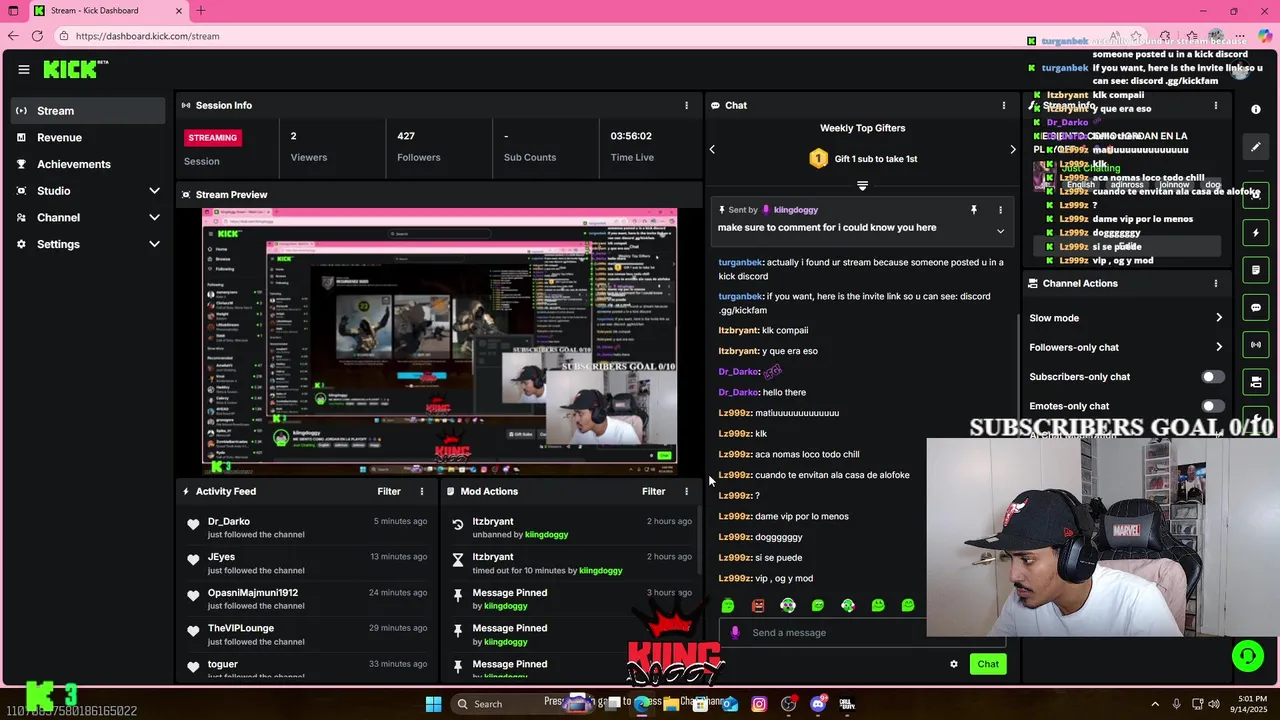Click the lightning bolt icon in right rail
This screenshot has width=1280, height=720.
(1256, 233)
